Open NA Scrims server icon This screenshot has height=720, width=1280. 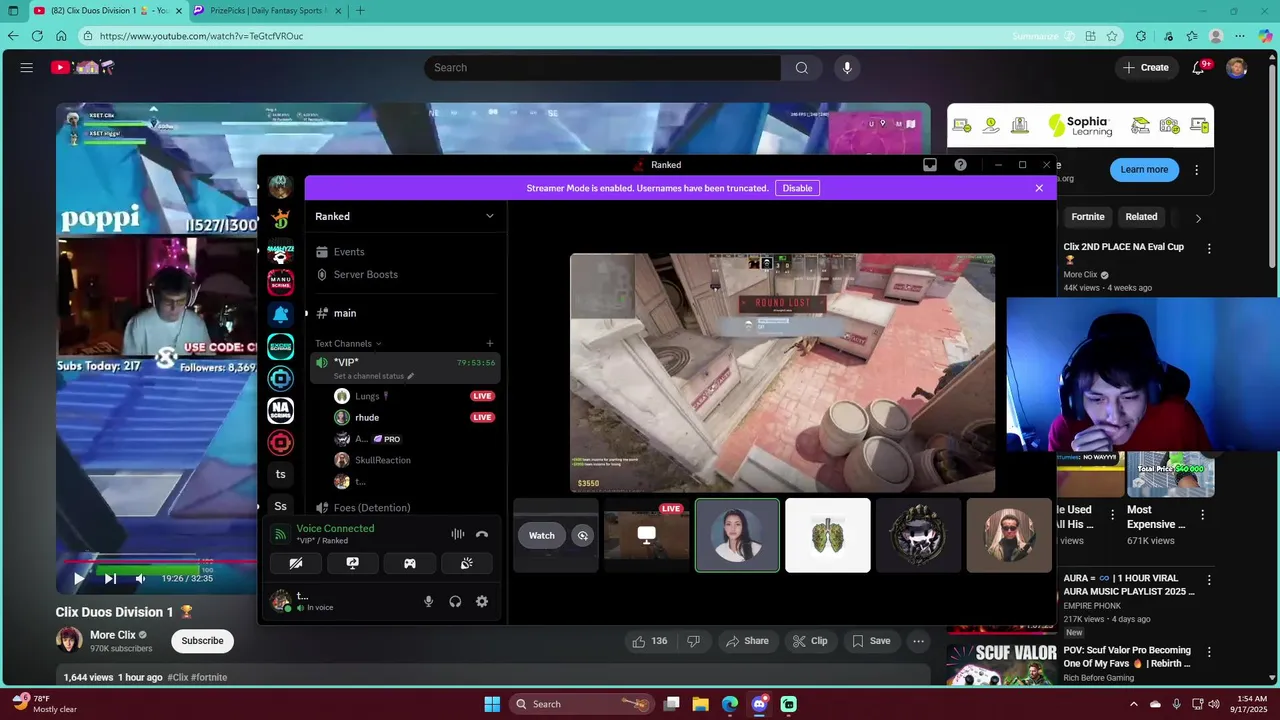[x=281, y=410]
